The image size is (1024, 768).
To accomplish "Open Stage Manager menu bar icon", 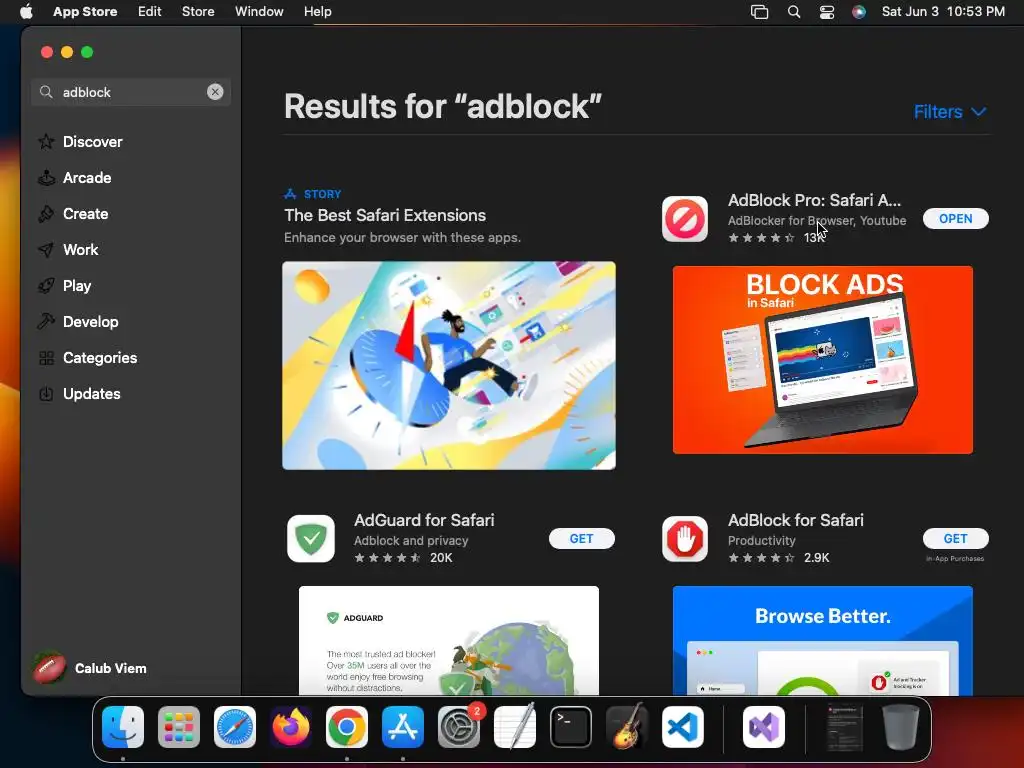I will [x=759, y=11].
